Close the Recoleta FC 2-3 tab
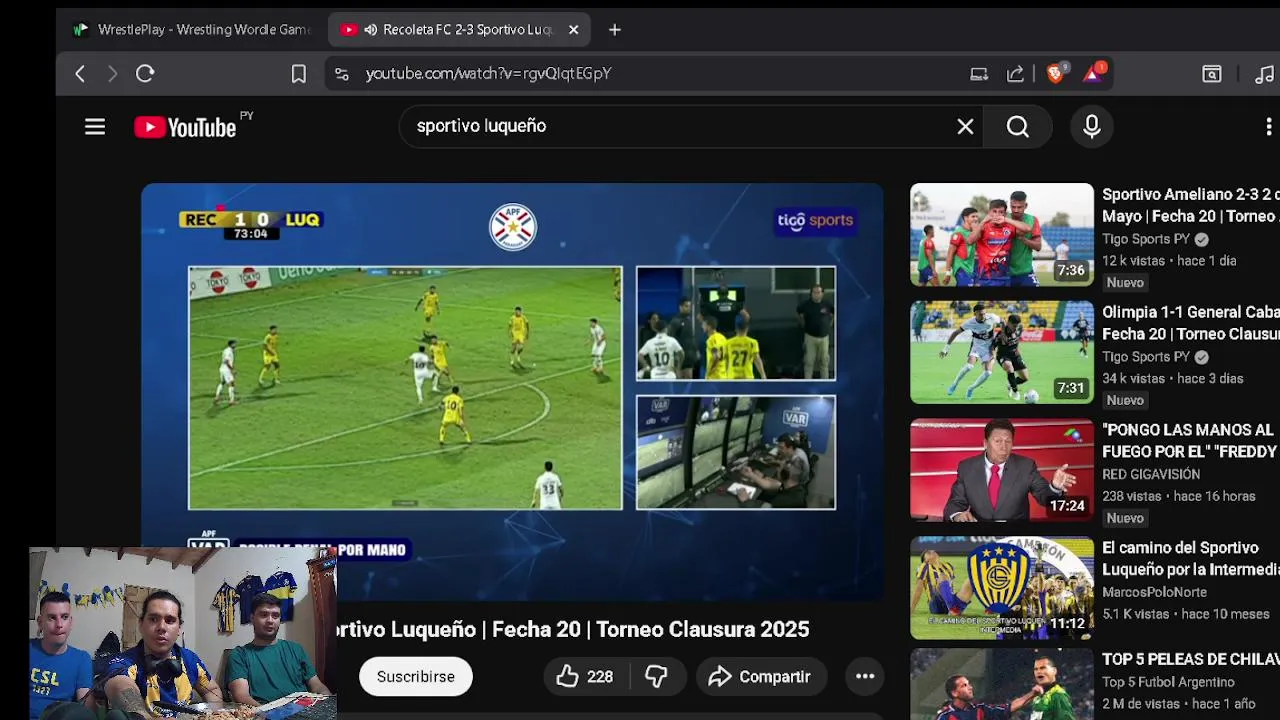Viewport: 1280px width, 720px height. click(573, 30)
